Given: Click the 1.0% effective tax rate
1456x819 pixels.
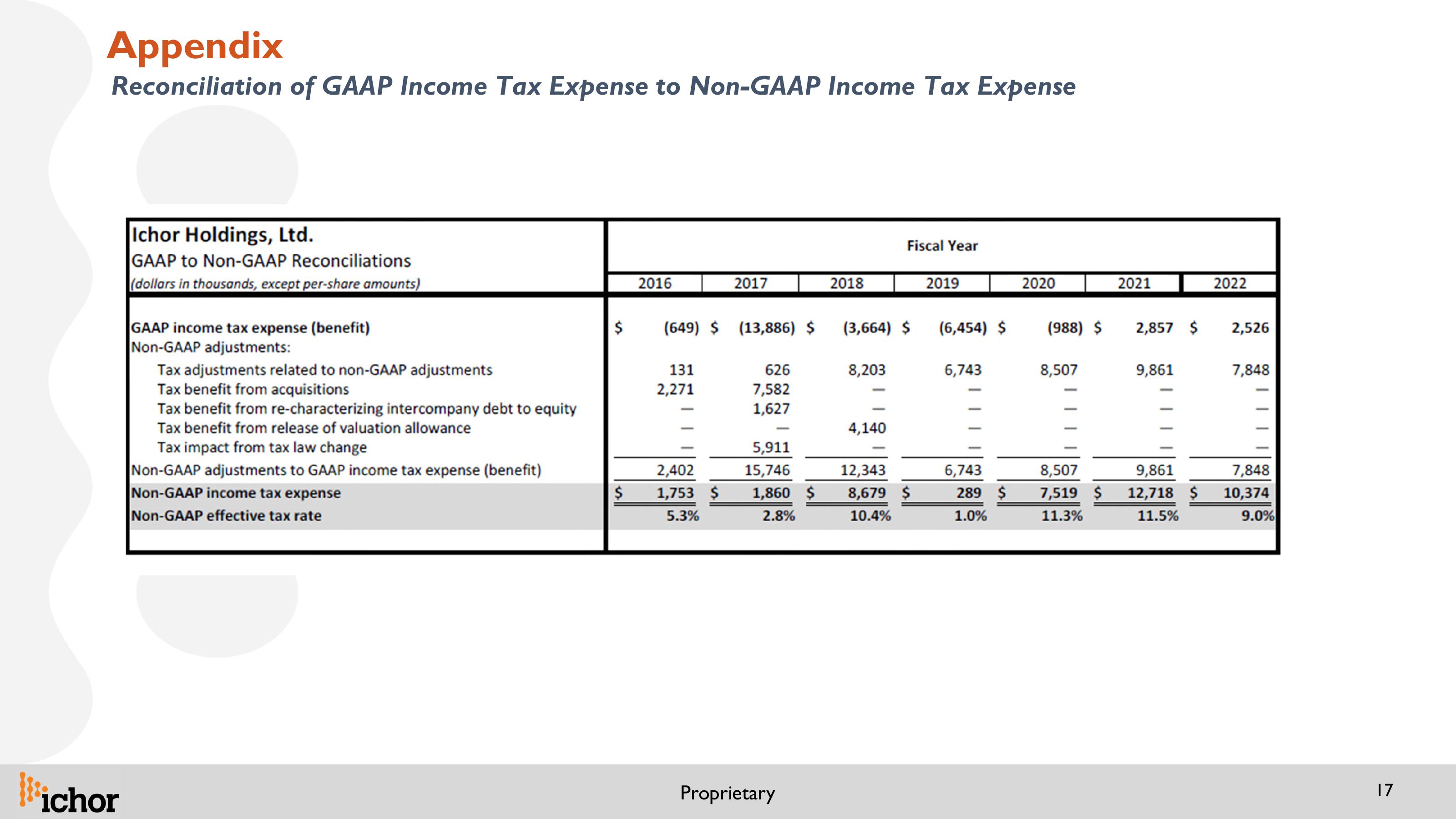Looking at the screenshot, I should pos(971,516).
